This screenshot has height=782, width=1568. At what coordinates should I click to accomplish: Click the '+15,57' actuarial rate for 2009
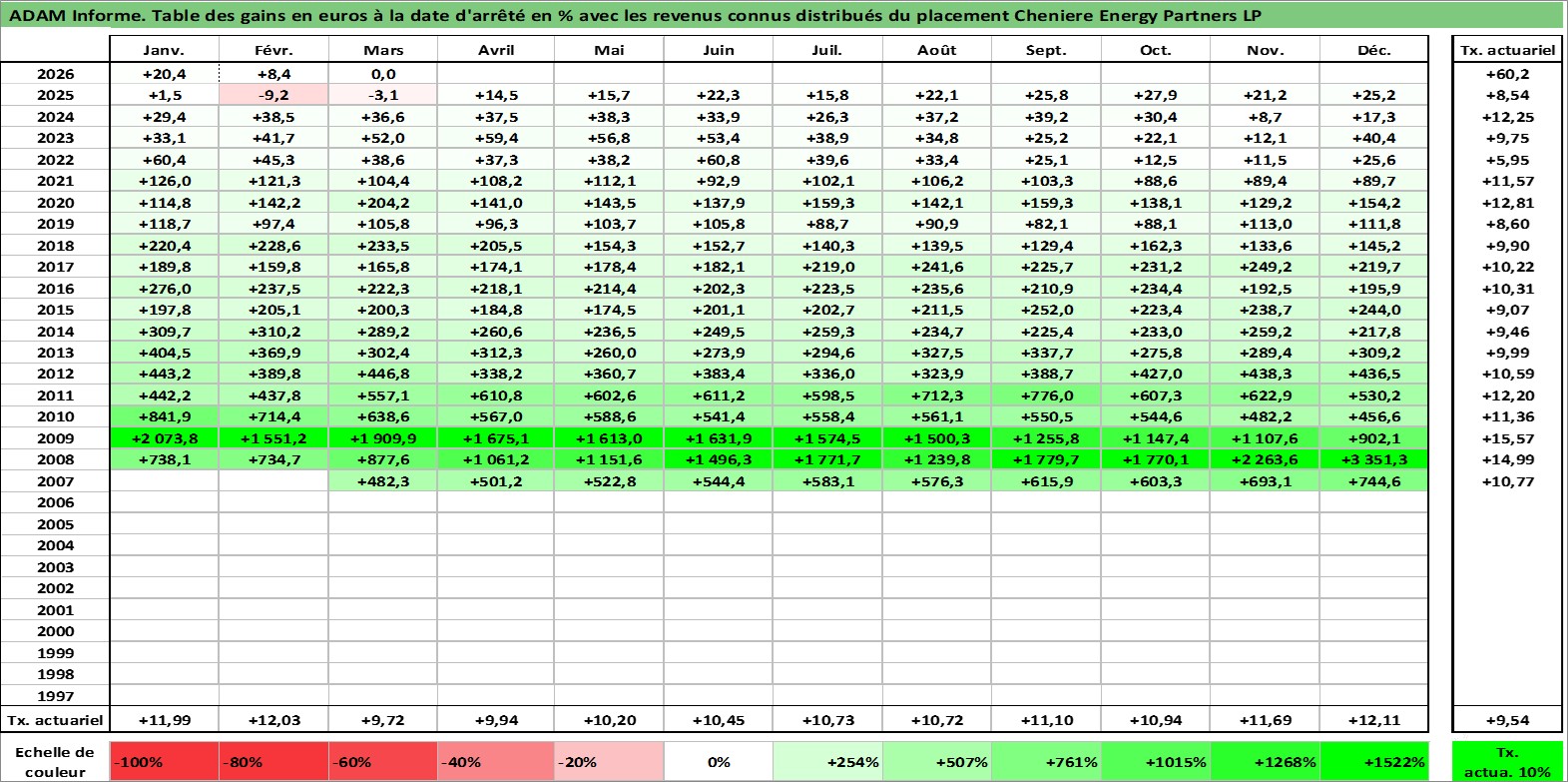click(x=1507, y=438)
